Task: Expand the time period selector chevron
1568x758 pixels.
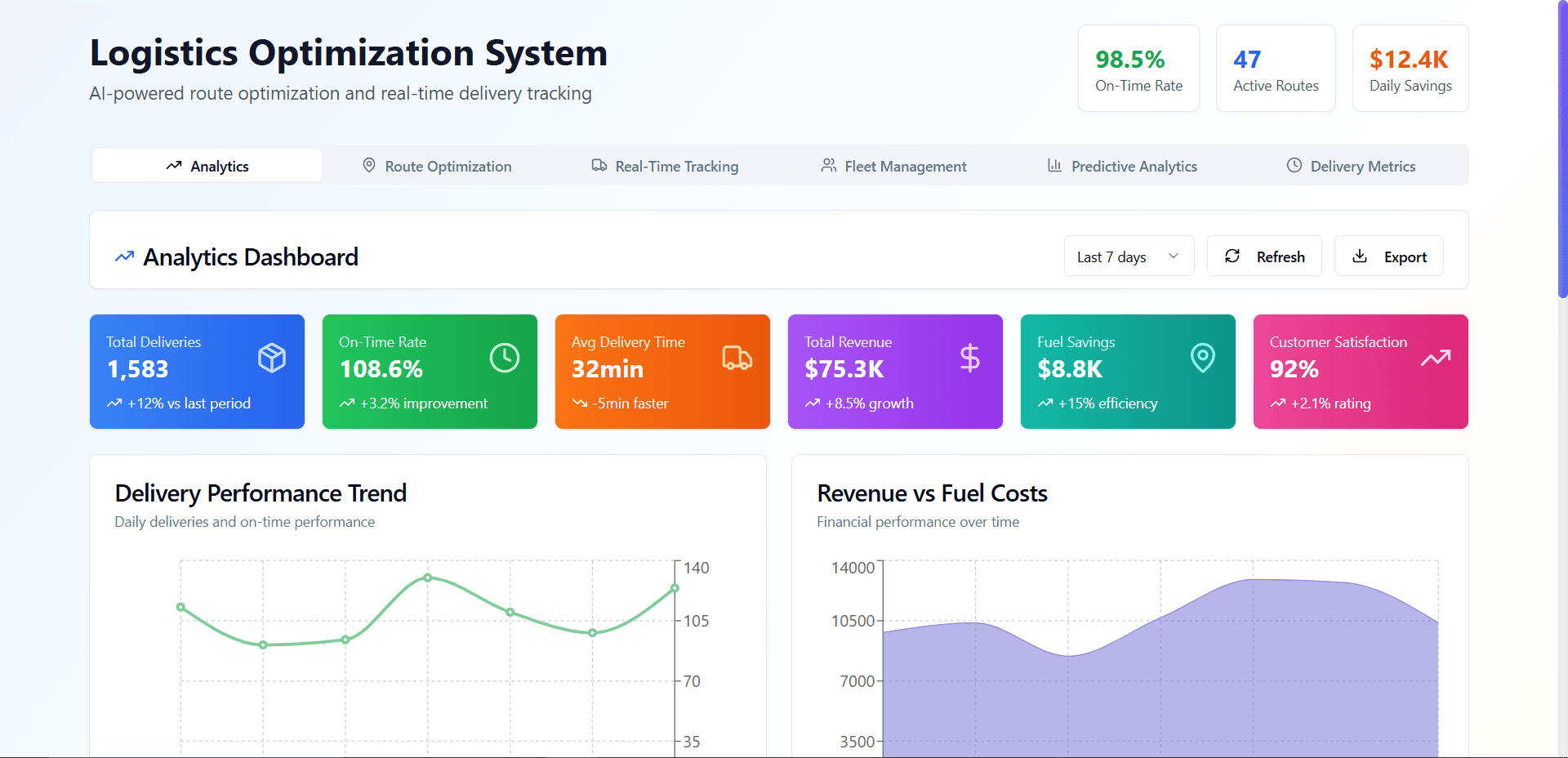Action: pos(1174,256)
